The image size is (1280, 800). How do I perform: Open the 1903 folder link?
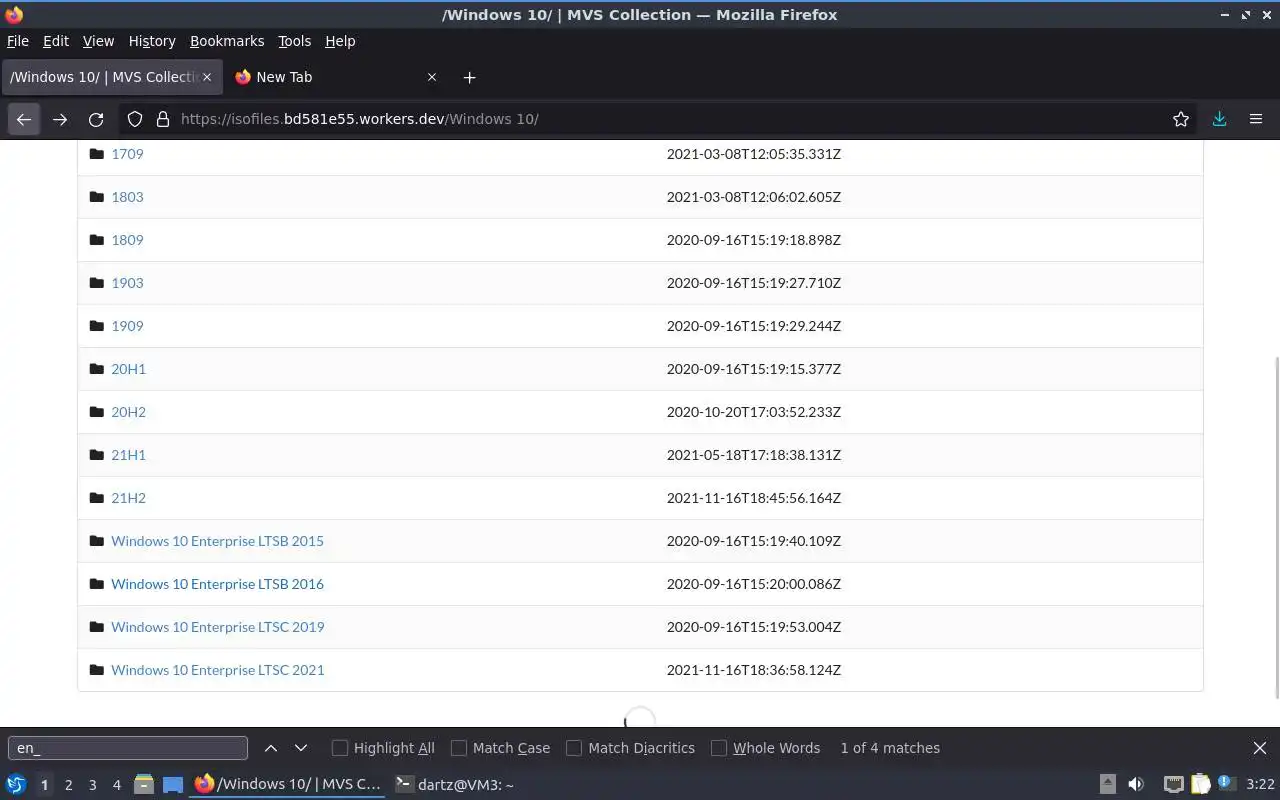127,283
